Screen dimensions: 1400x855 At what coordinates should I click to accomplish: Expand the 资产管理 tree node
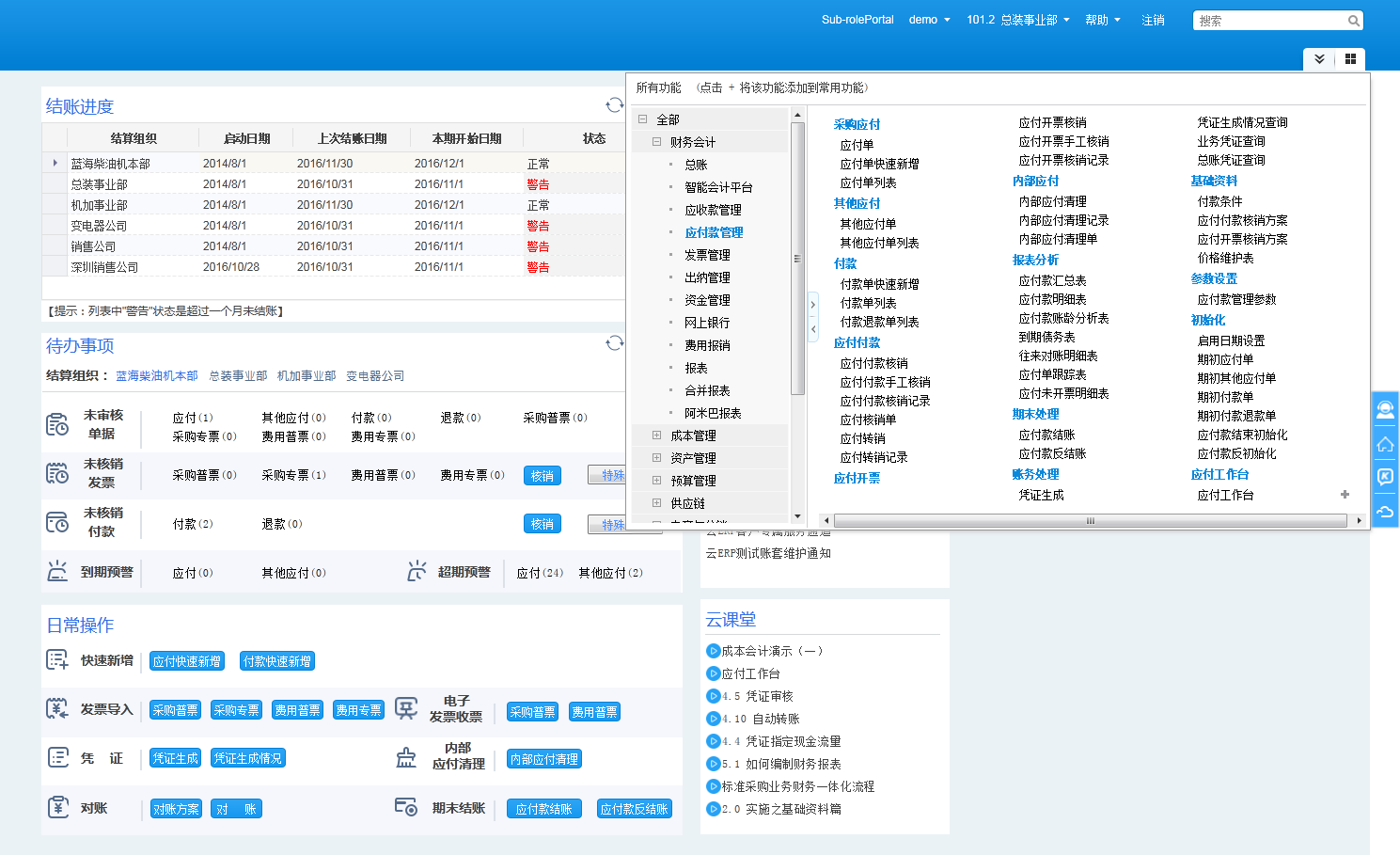pos(656,458)
